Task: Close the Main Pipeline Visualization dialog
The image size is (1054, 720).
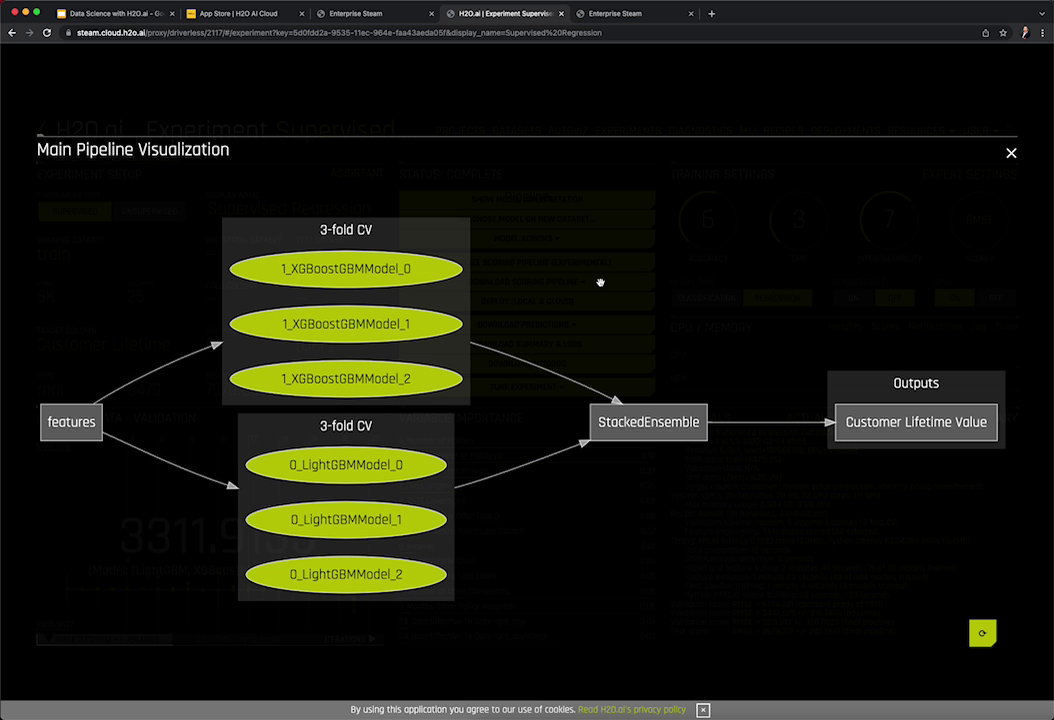Action: 1011,153
